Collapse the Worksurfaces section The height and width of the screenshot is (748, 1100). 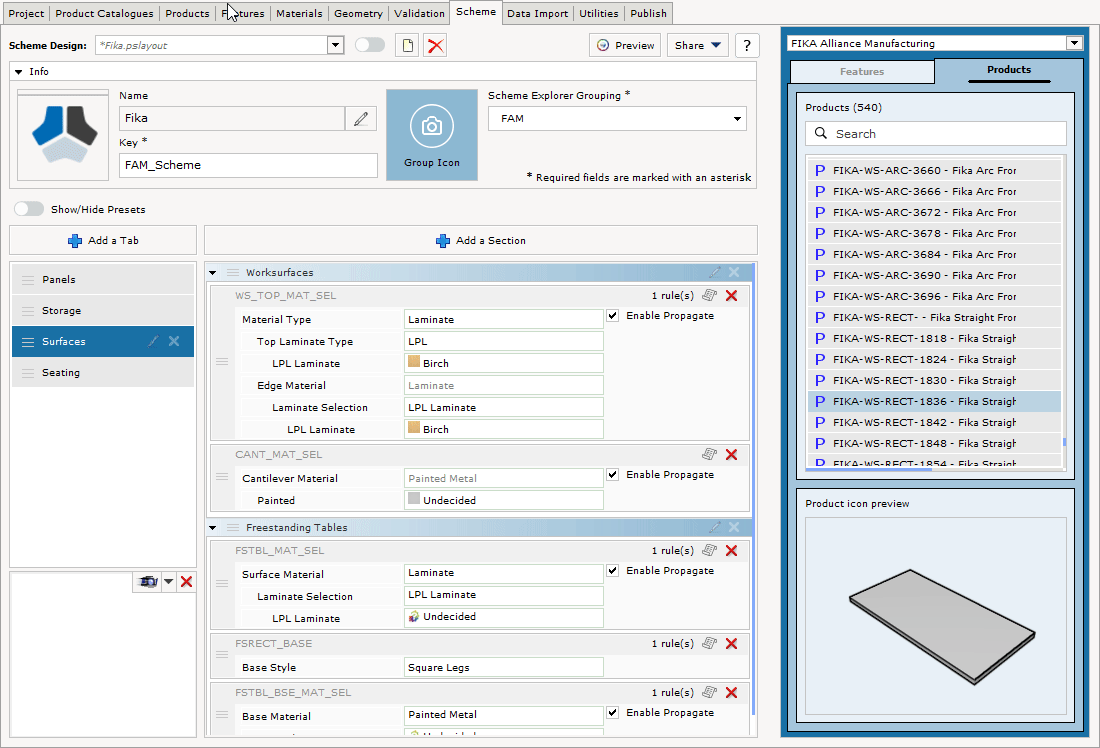pos(213,272)
